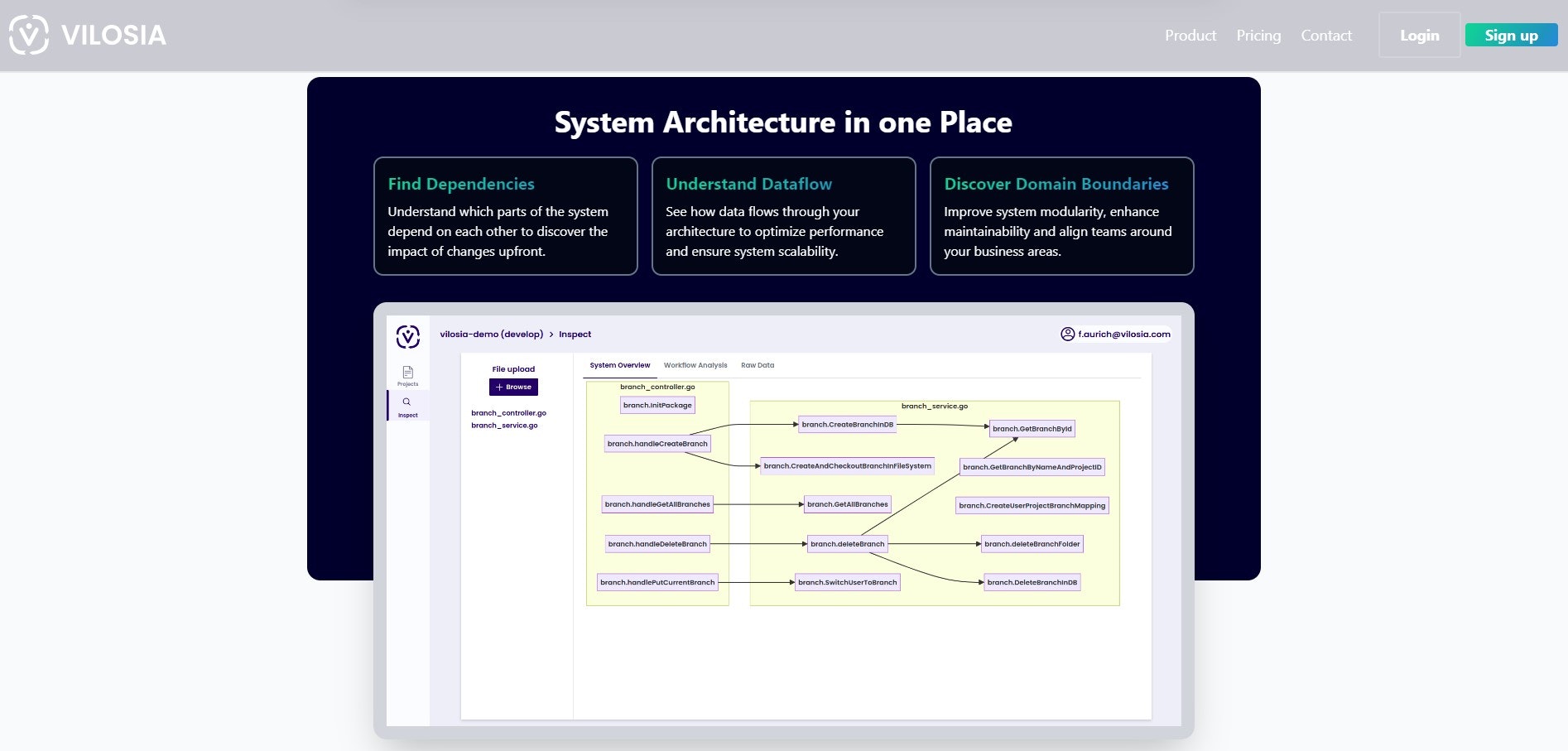Click vilosia-demo (develop) breadcrumb
The width and height of the screenshot is (1568, 751).
(492, 335)
